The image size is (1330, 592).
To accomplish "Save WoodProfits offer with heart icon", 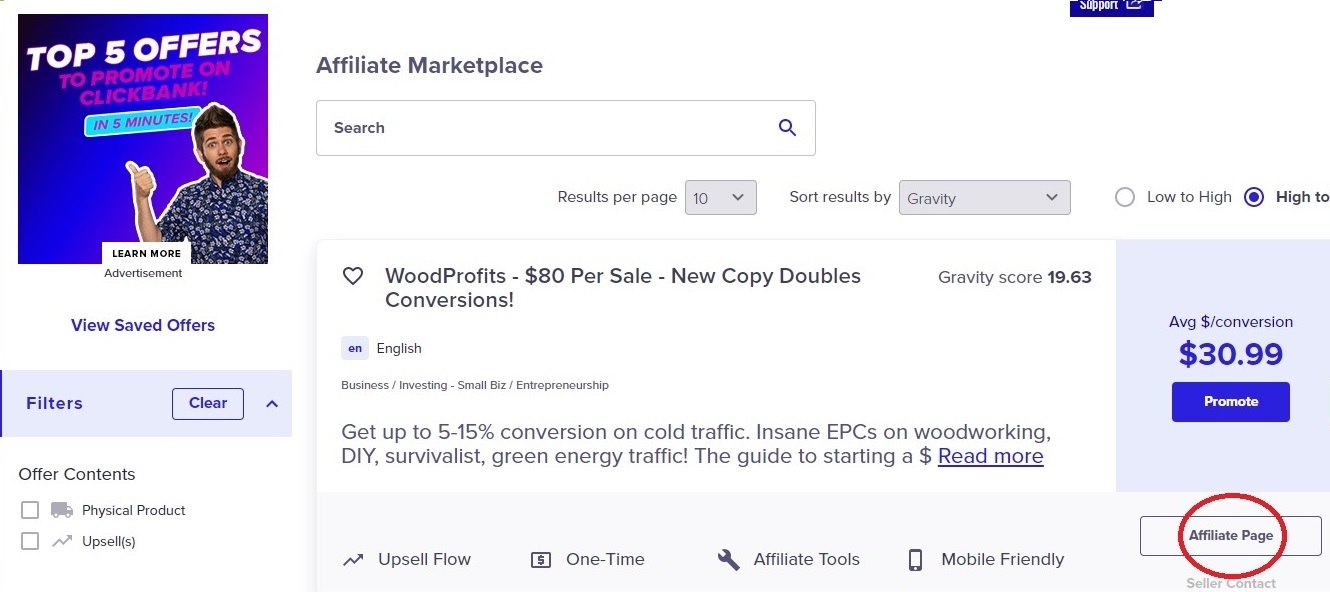I will coord(353,276).
